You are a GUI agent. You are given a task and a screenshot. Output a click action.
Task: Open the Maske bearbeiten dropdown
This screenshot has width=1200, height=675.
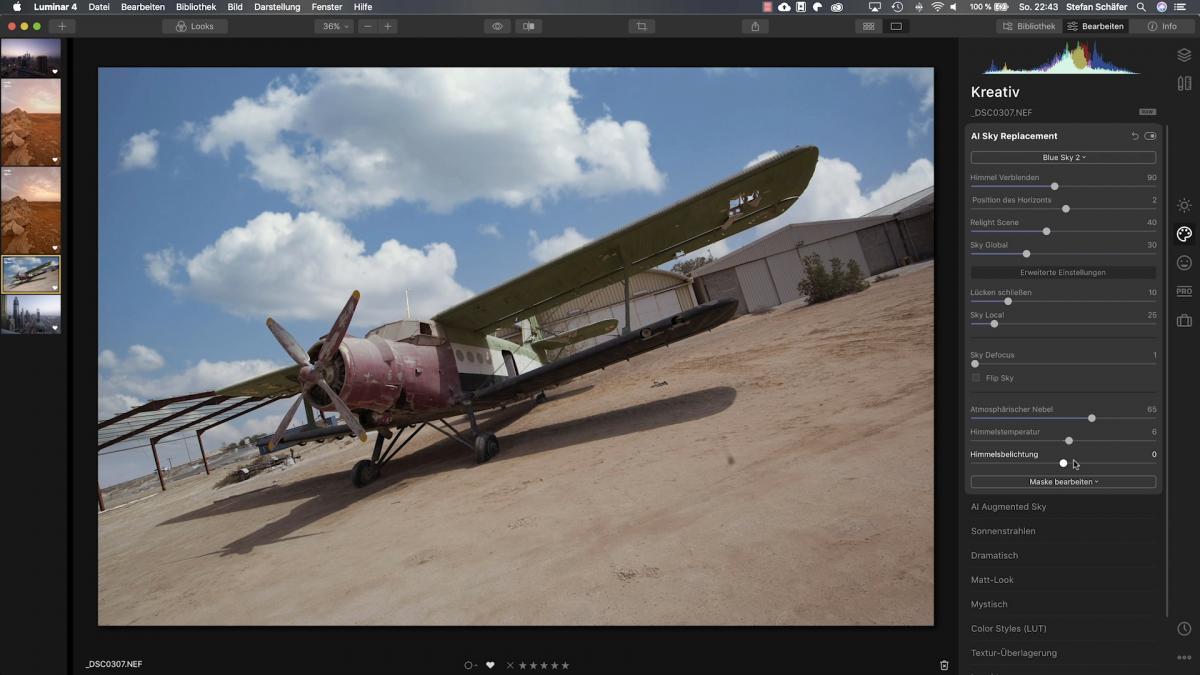pyautogui.click(x=1063, y=482)
